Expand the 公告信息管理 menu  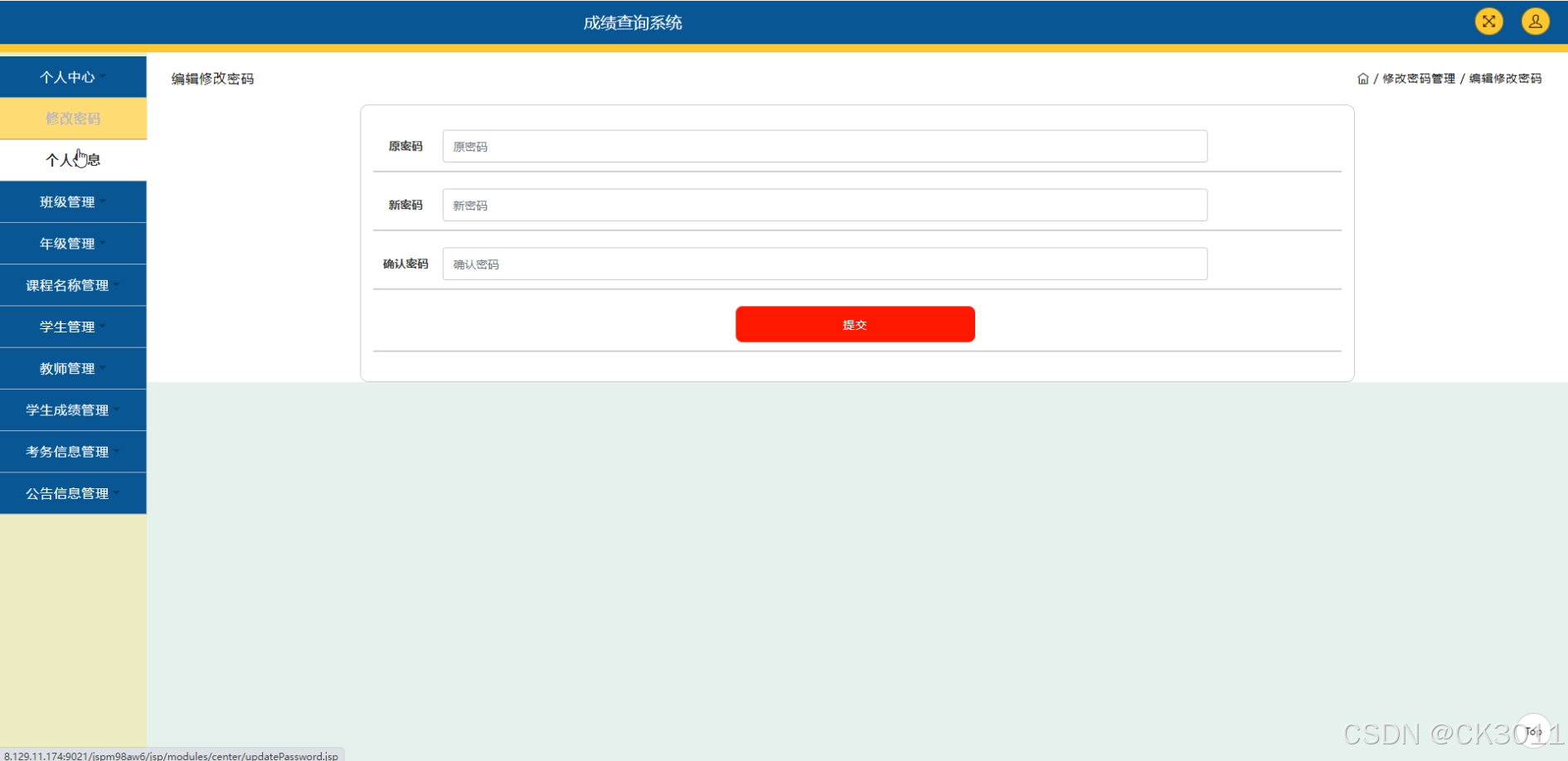click(73, 493)
